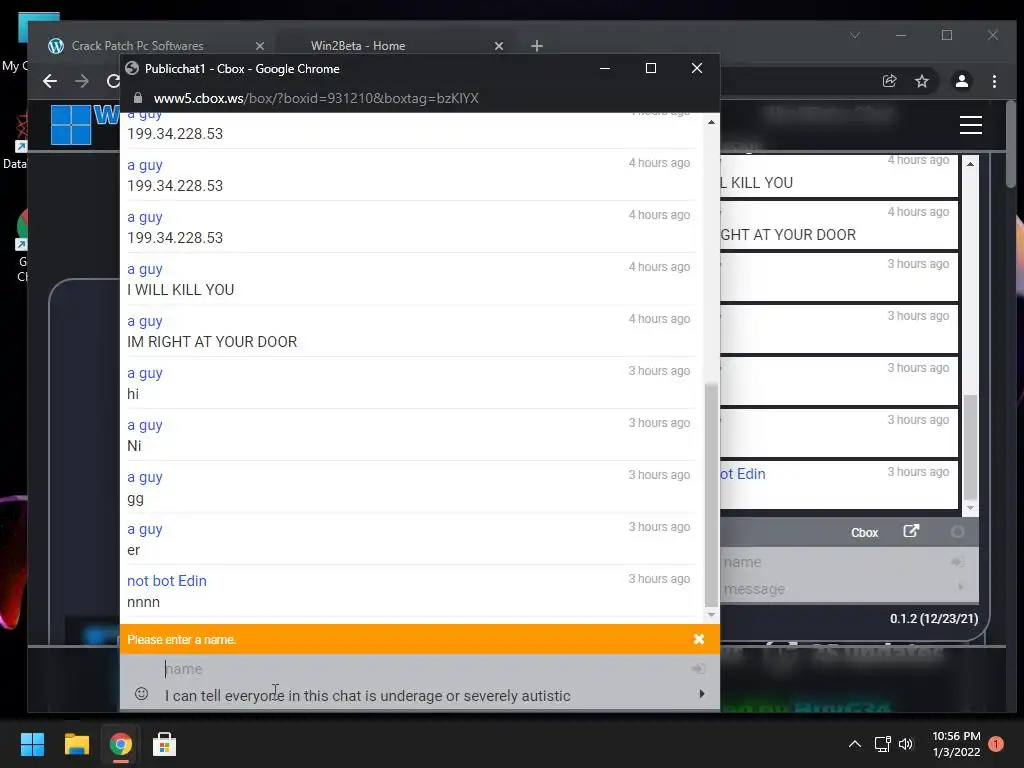Screen dimensions: 1024x768
Task: Click 'a guy' name above 'IM RIGHT AT YOUR DOOR'
Action: click(x=145, y=321)
